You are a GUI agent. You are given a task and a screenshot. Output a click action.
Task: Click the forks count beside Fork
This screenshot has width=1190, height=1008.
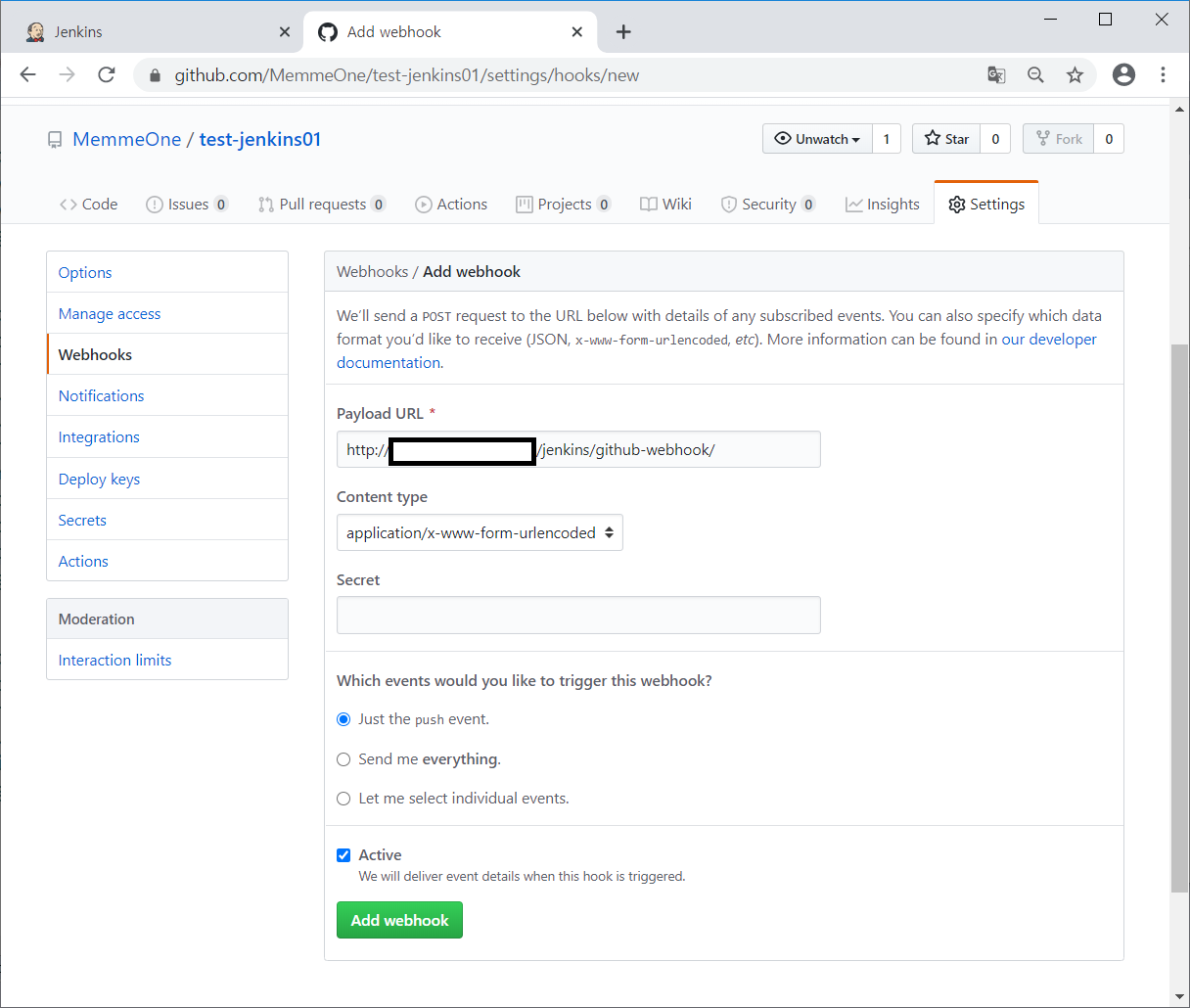(x=1109, y=139)
